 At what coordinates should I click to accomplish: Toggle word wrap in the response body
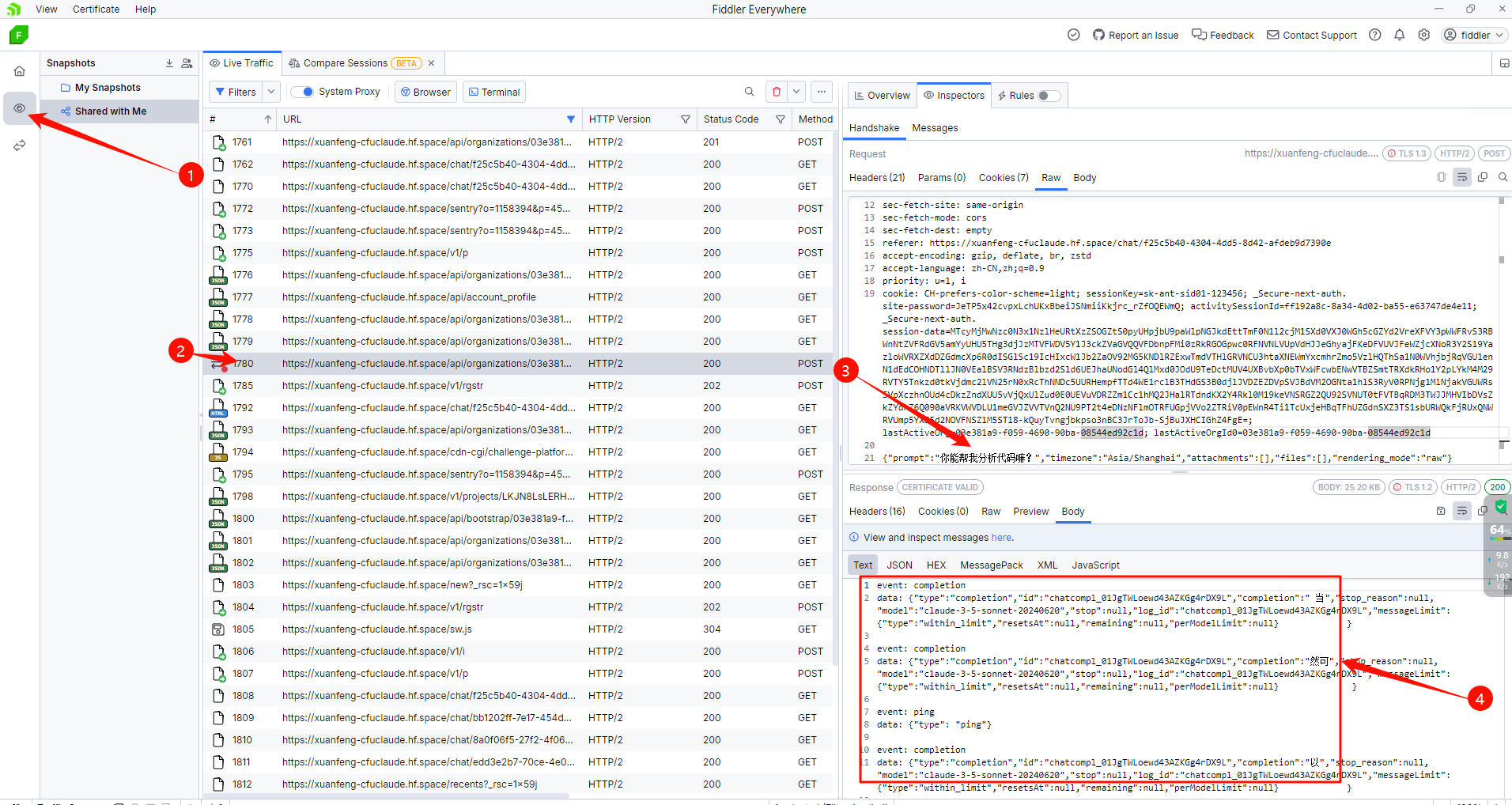click(x=1461, y=511)
